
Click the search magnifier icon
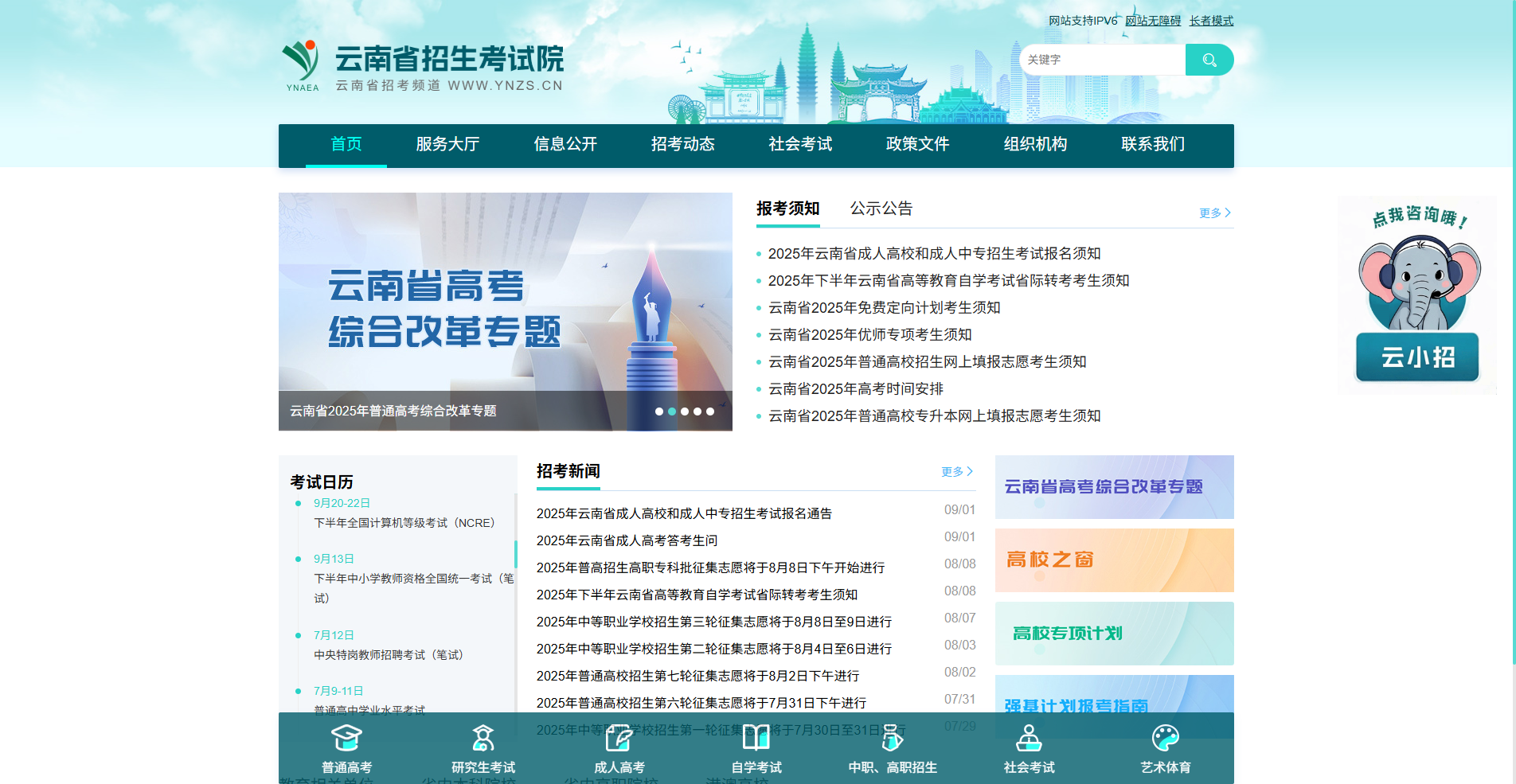point(1209,59)
